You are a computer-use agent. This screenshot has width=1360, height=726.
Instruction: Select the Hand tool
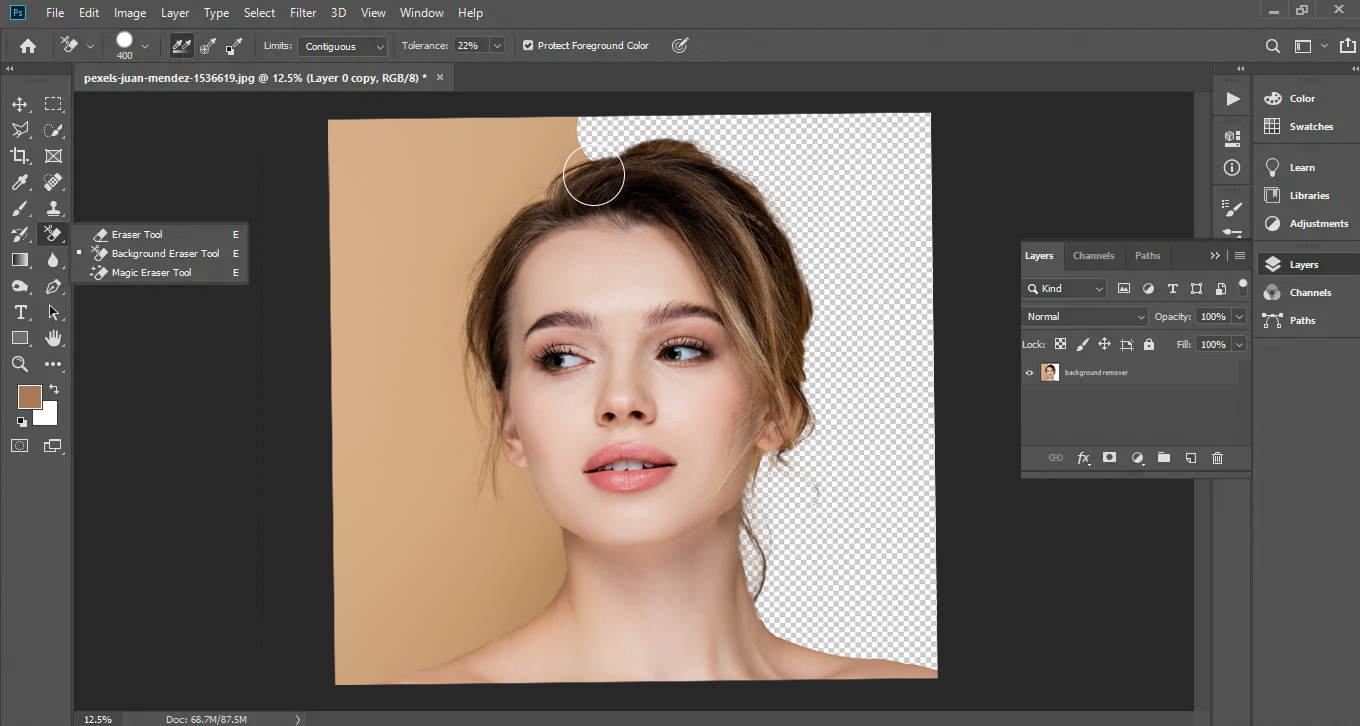click(x=53, y=338)
